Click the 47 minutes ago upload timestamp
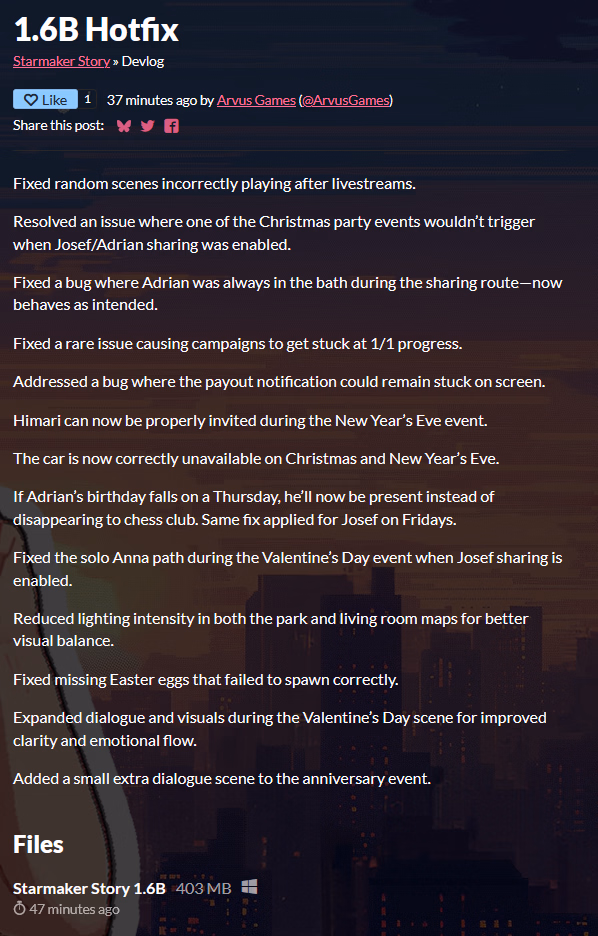The width and height of the screenshot is (598, 936). click(74, 909)
